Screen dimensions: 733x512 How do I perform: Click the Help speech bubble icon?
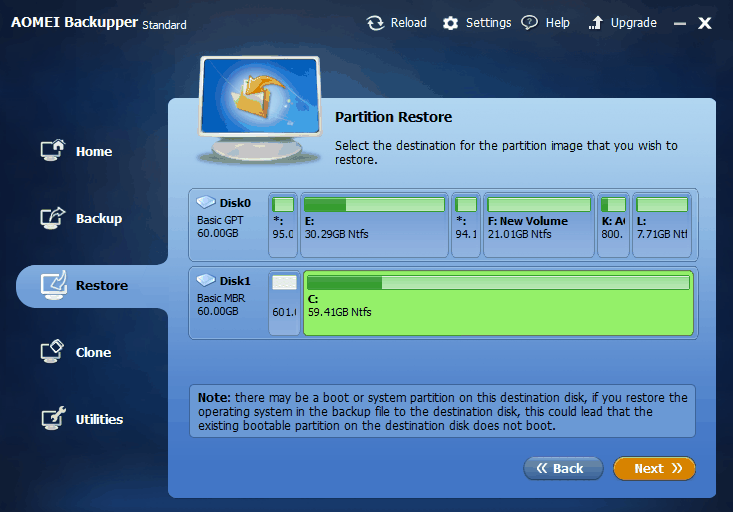(529, 22)
